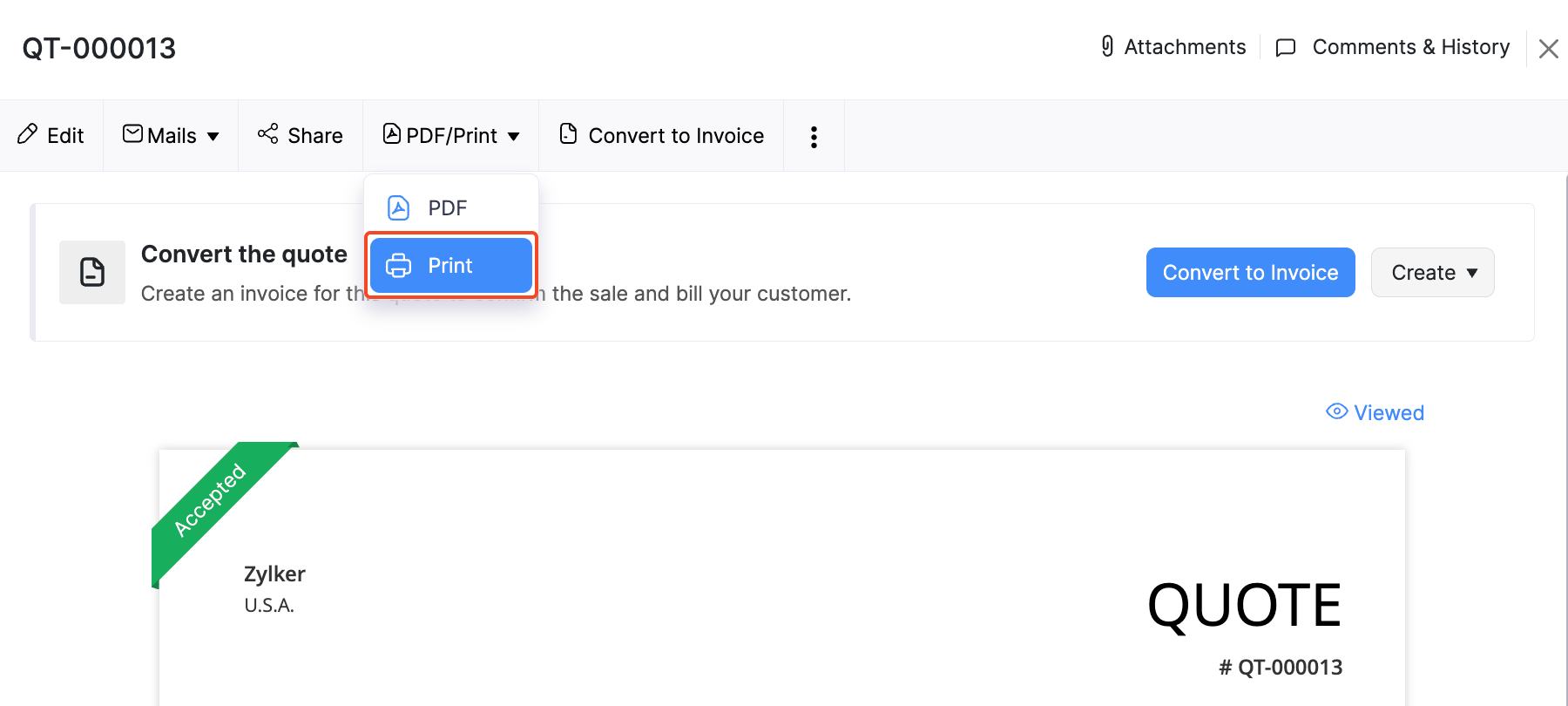Image resolution: width=1568 pixels, height=706 pixels.
Task: Click the Comments & History speech bubble icon
Action: click(1286, 47)
